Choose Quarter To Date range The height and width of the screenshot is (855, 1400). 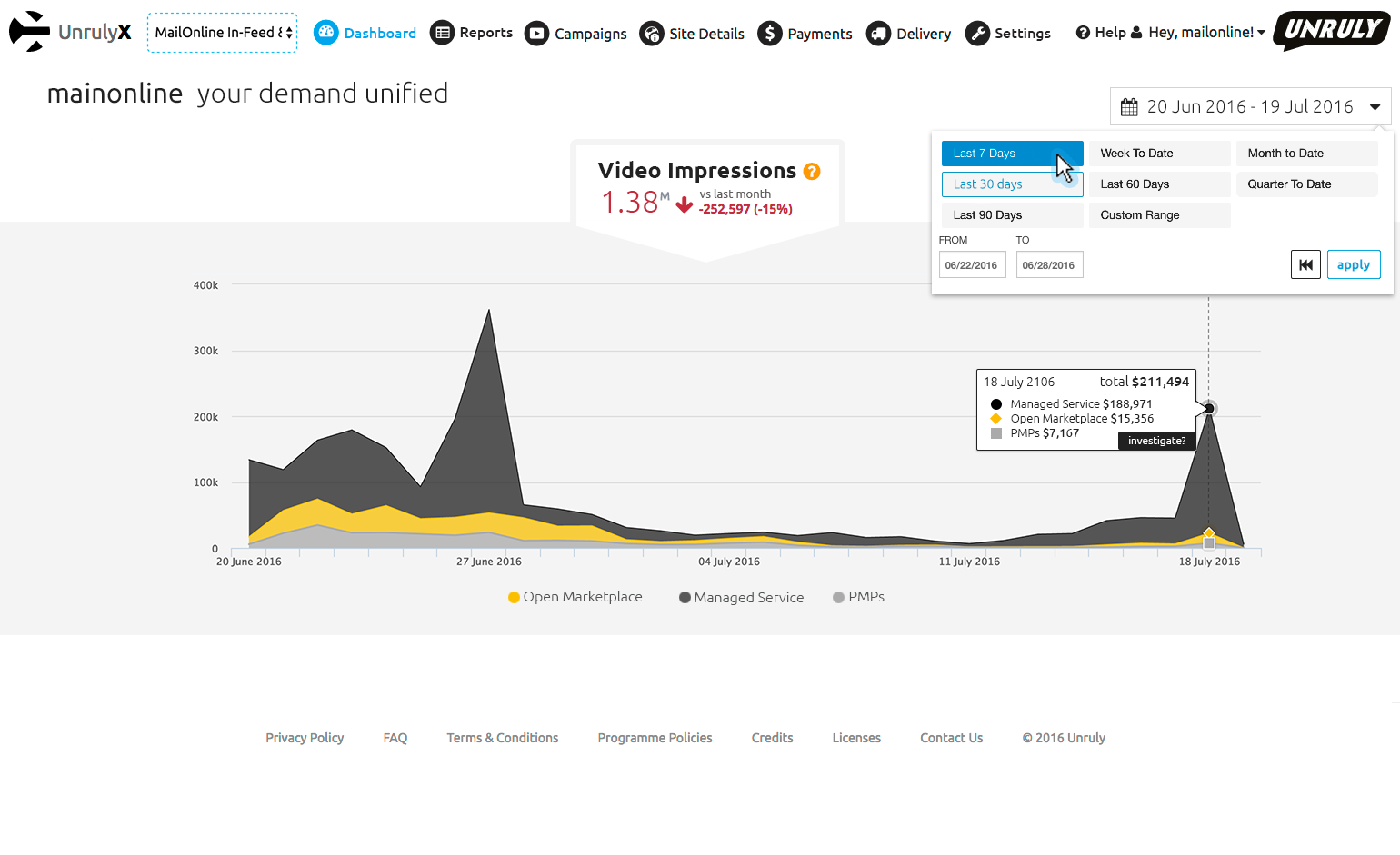1306,184
